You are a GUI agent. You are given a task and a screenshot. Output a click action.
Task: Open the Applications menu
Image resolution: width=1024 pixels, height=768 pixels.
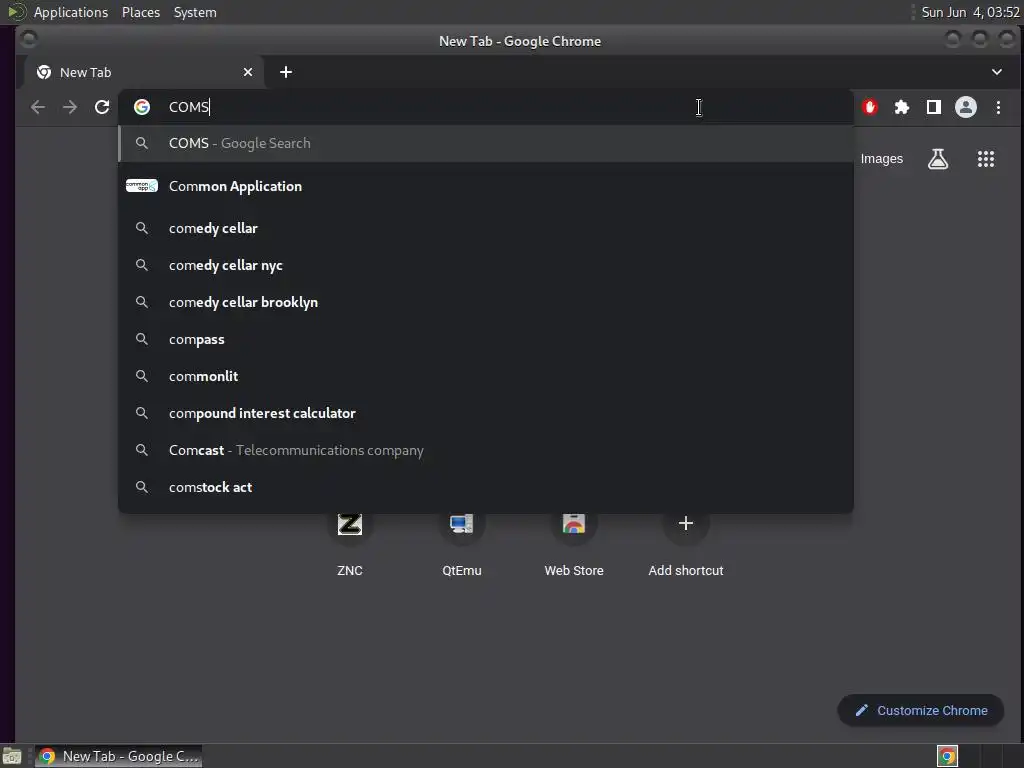click(x=71, y=12)
